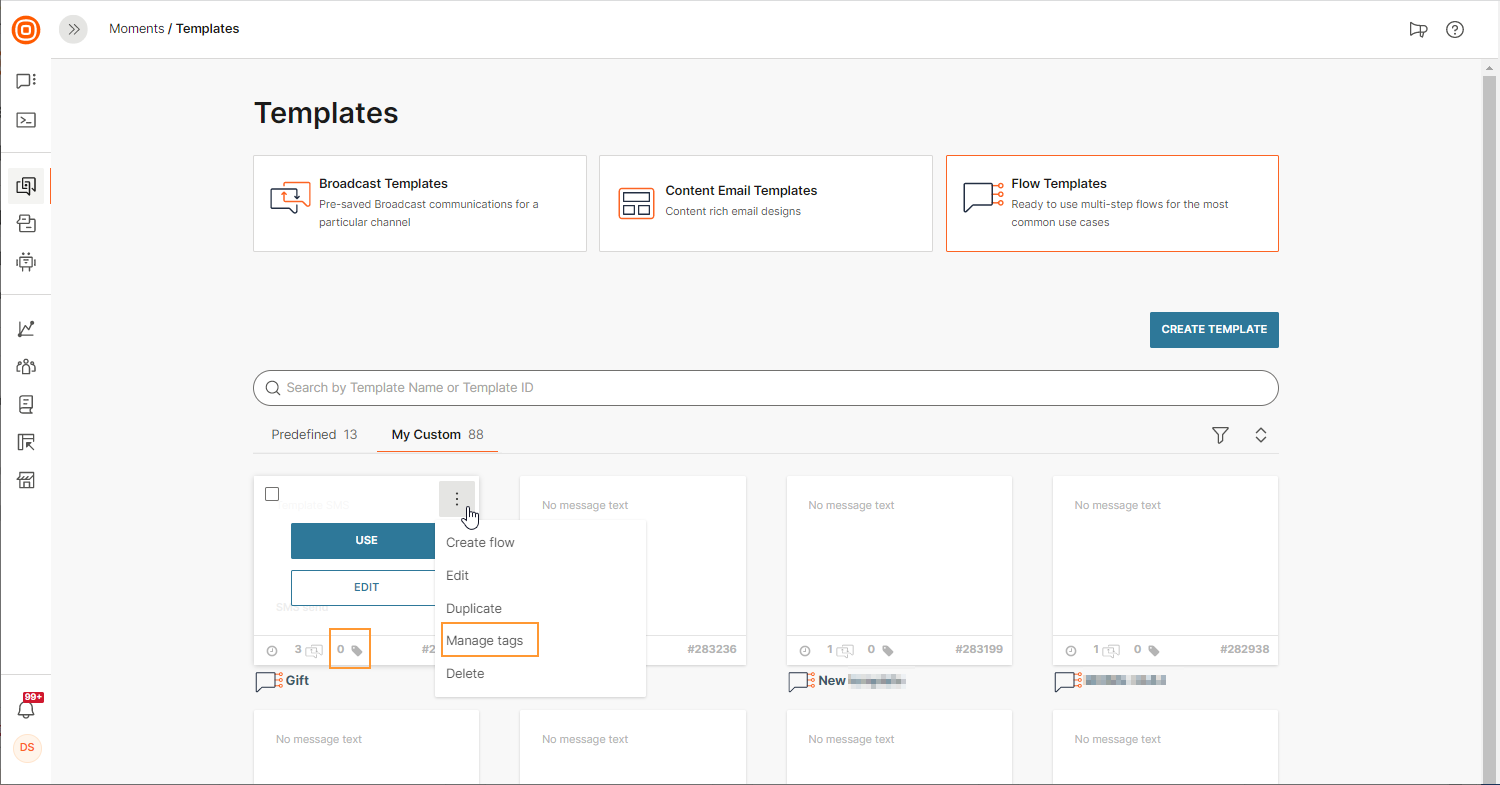Open the chatbot robot icon in sidebar
The height and width of the screenshot is (785, 1500).
[x=26, y=262]
